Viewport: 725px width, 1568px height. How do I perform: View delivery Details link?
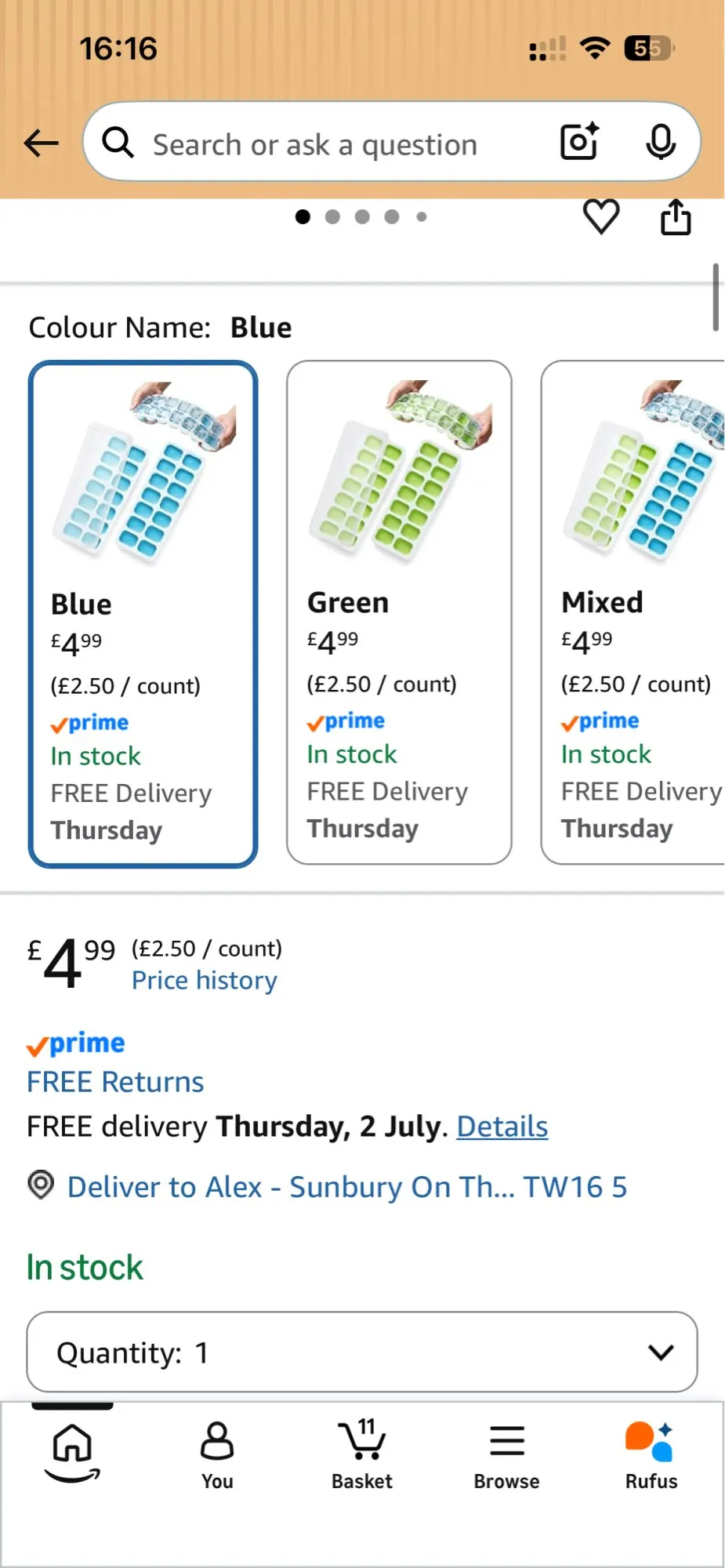coord(502,1126)
